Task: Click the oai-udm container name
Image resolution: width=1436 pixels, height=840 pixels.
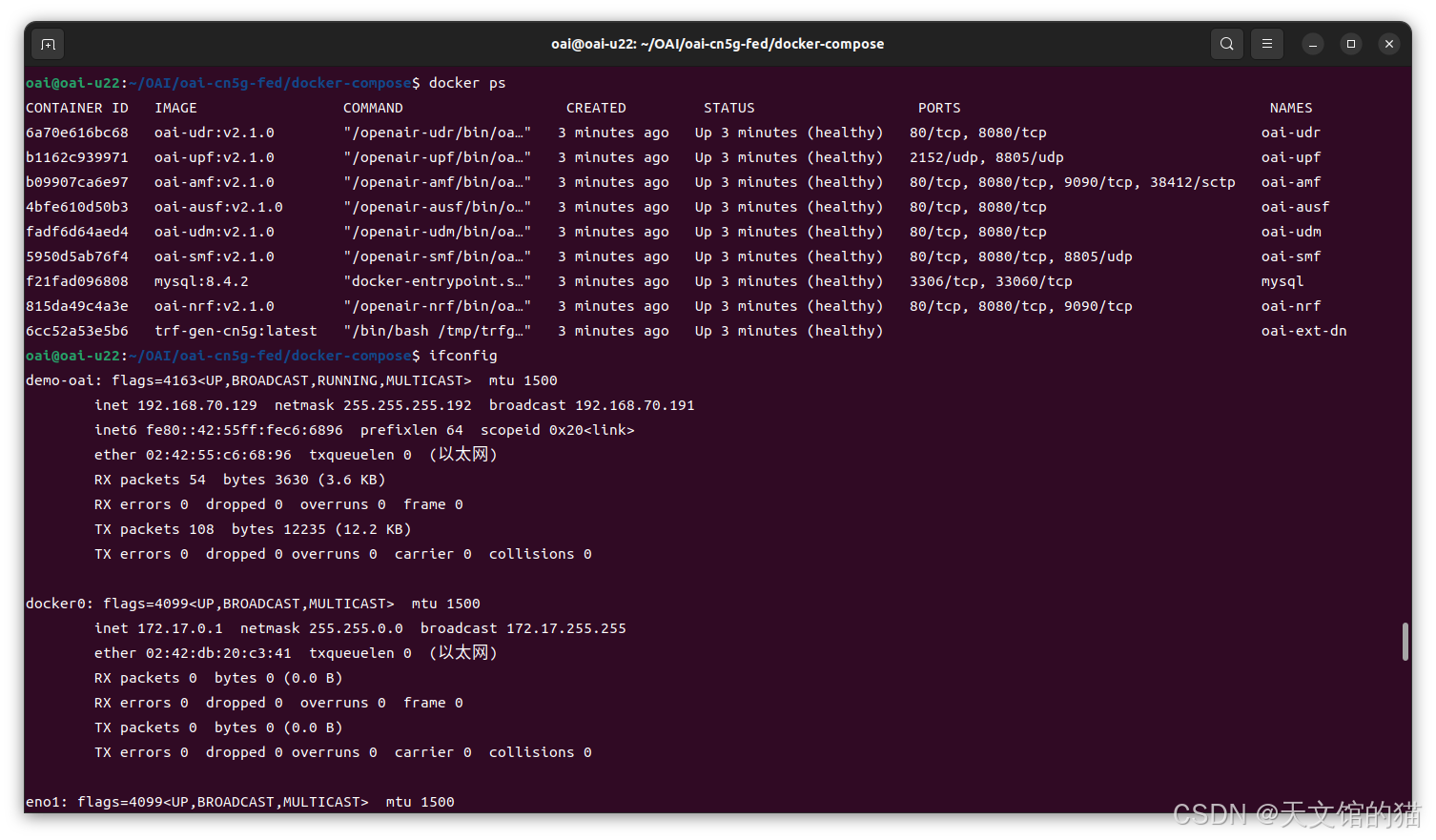Action: pos(1291,232)
